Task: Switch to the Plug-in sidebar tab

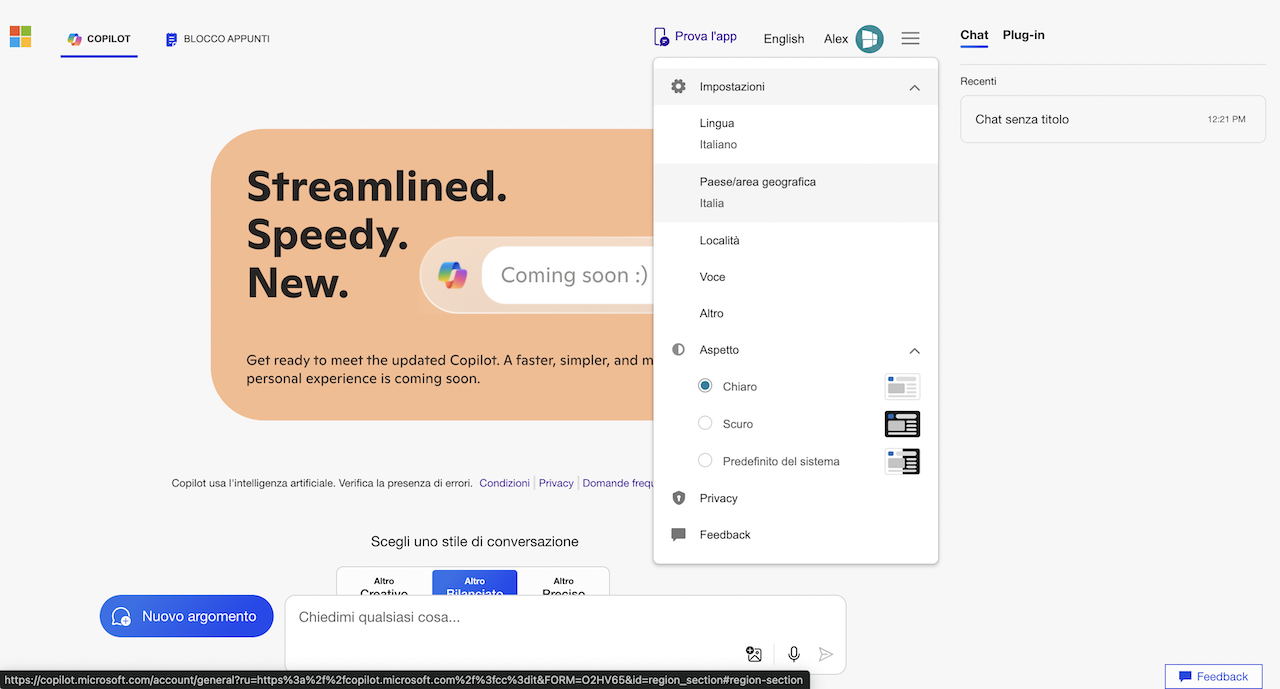Action: pos(1023,35)
